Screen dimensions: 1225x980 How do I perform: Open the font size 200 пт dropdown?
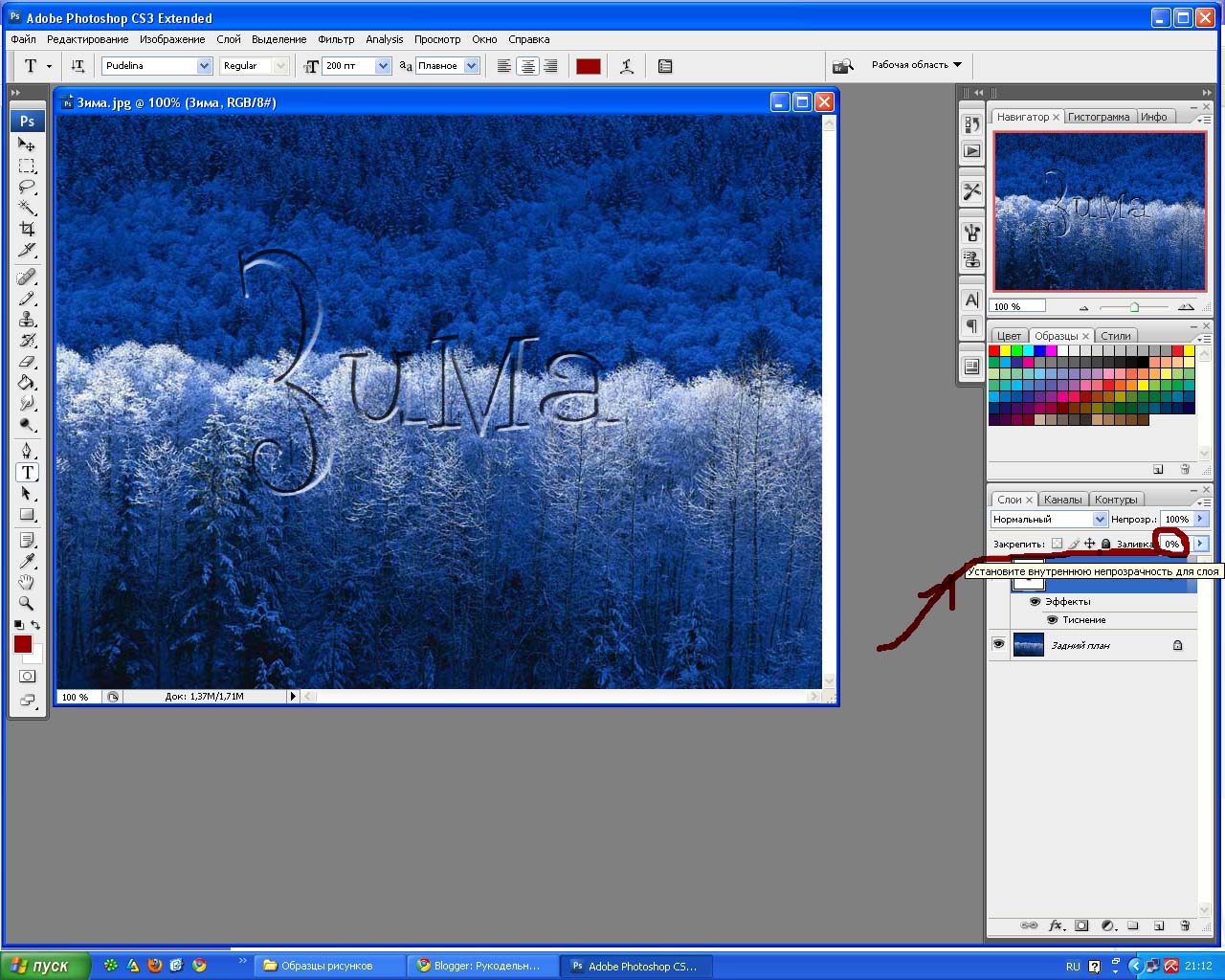coord(383,66)
